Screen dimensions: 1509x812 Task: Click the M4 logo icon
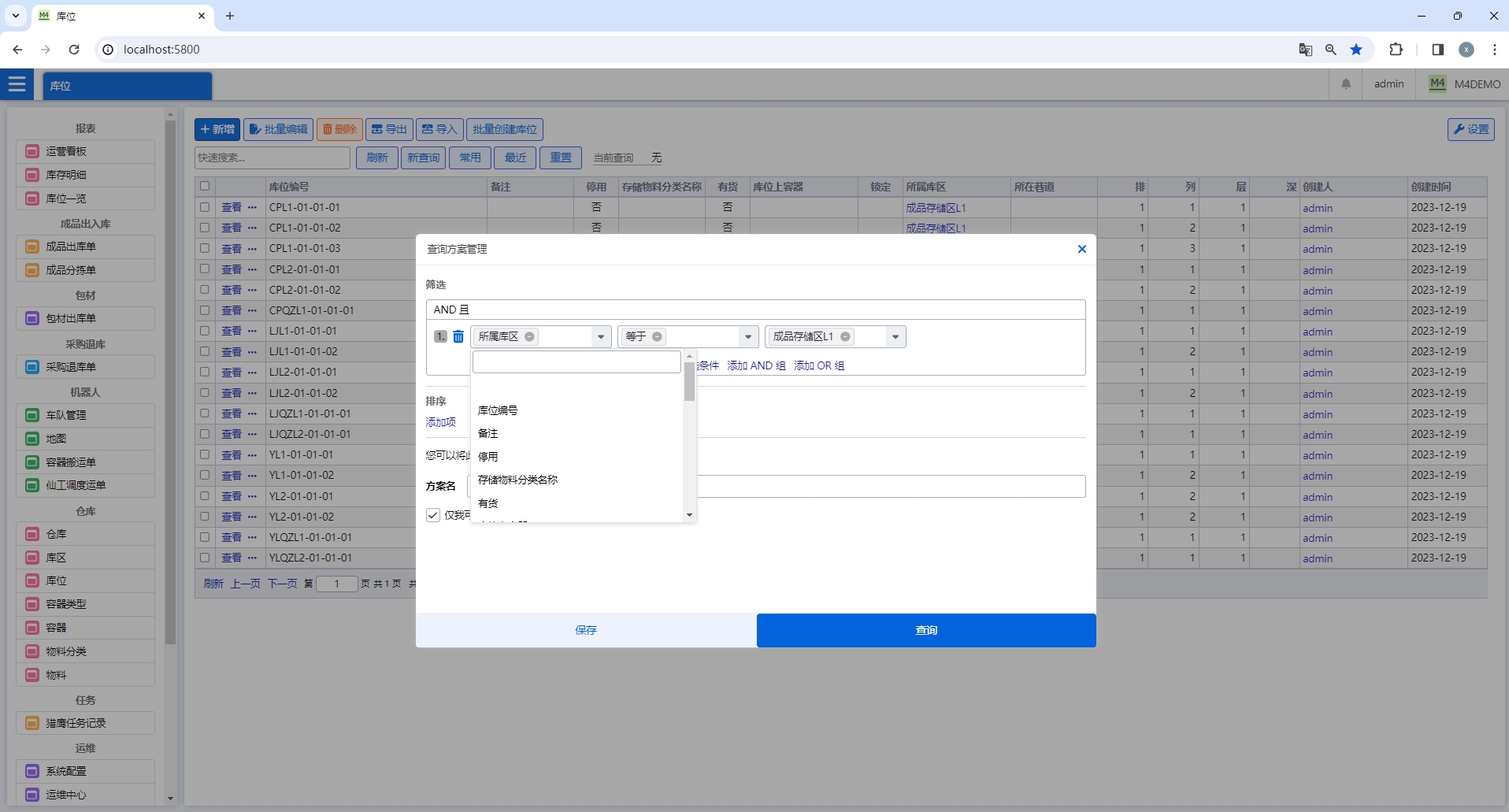pyautogui.click(x=1437, y=83)
